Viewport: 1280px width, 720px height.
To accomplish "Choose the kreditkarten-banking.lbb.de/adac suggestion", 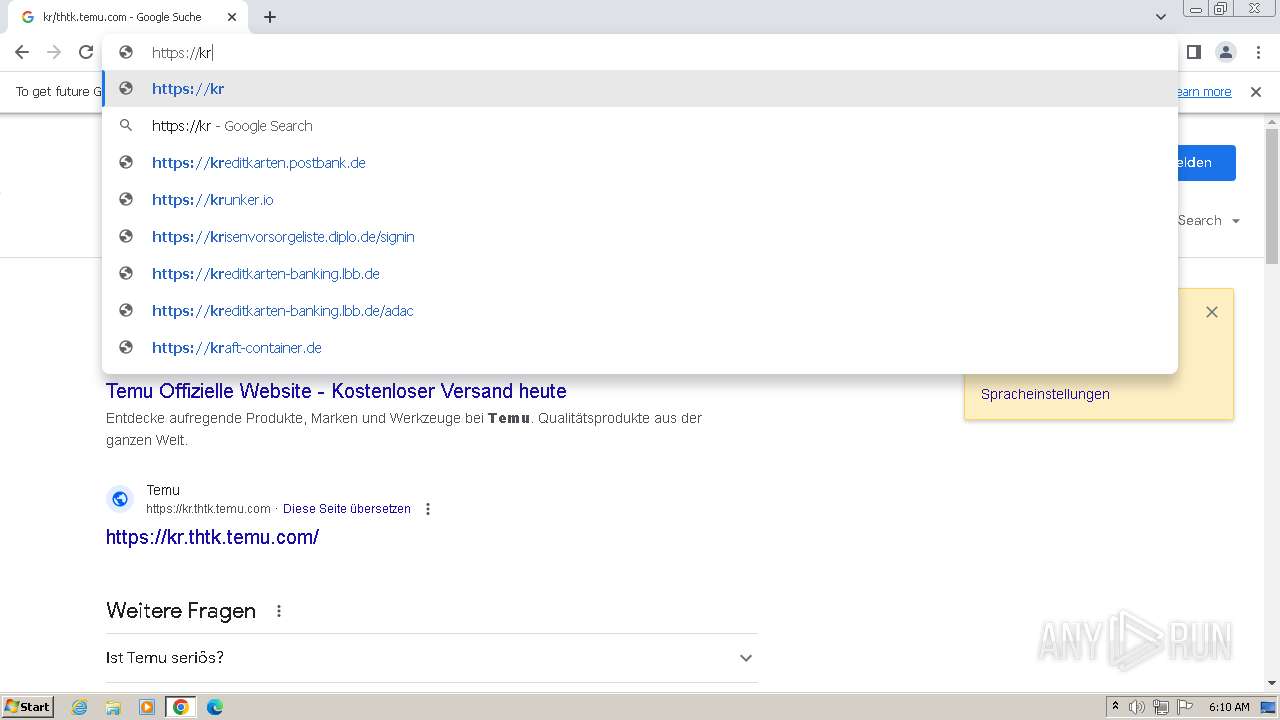I will [640, 311].
